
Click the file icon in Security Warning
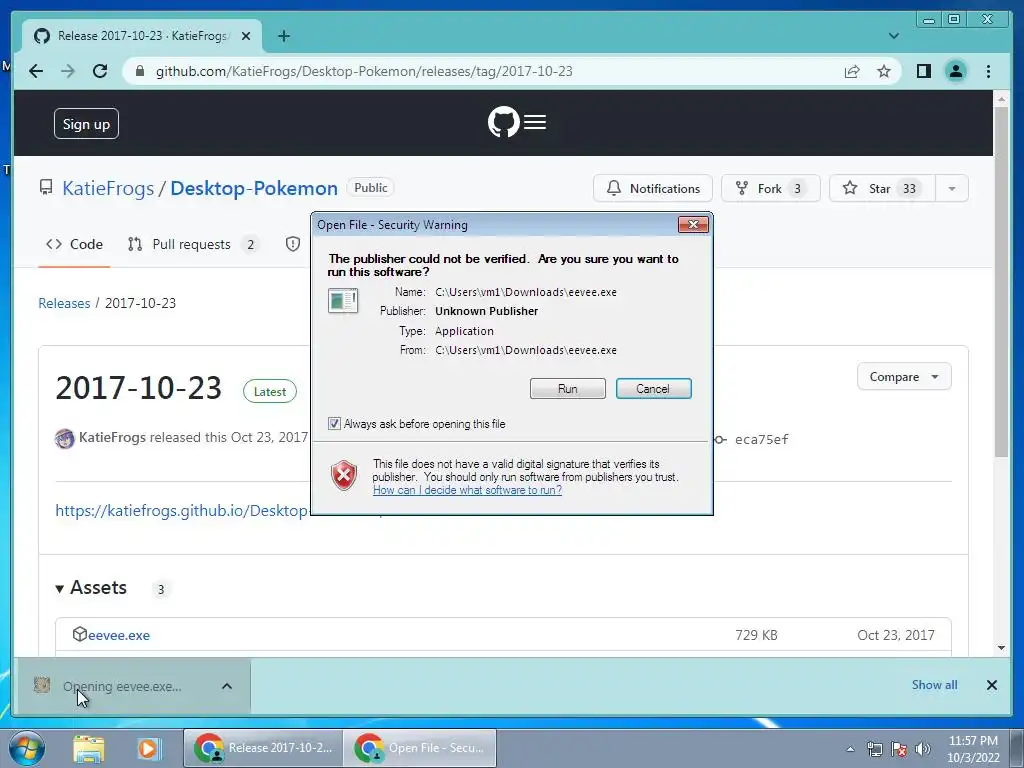pyautogui.click(x=342, y=301)
